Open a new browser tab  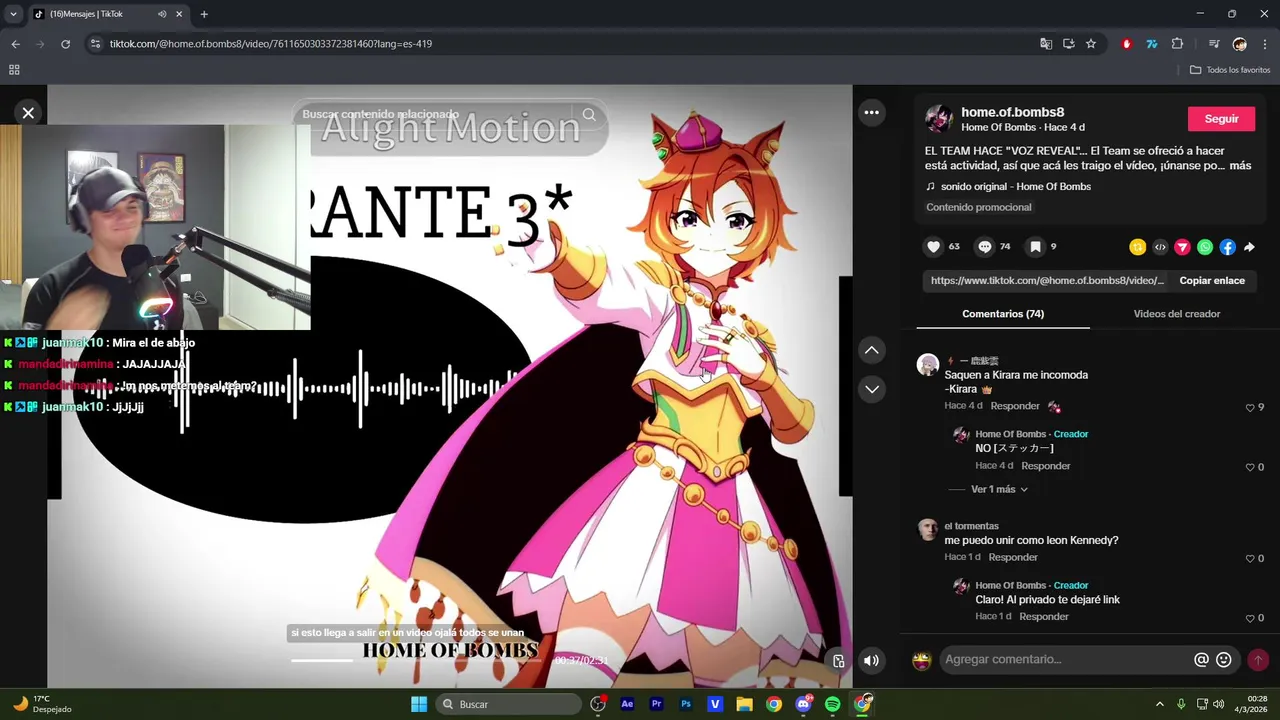coord(204,14)
